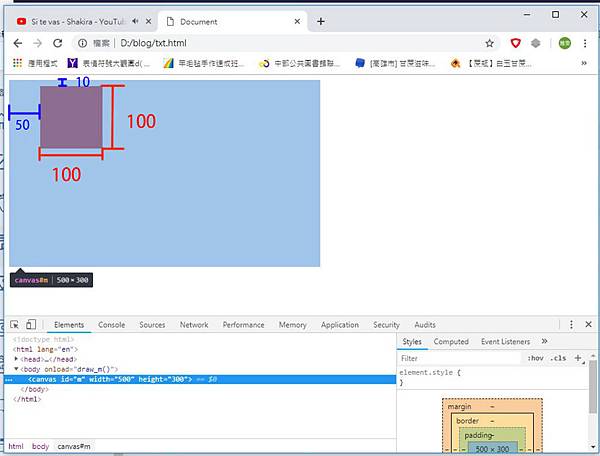Switch to the Elements panel
600x456 pixels.
click(x=69, y=325)
